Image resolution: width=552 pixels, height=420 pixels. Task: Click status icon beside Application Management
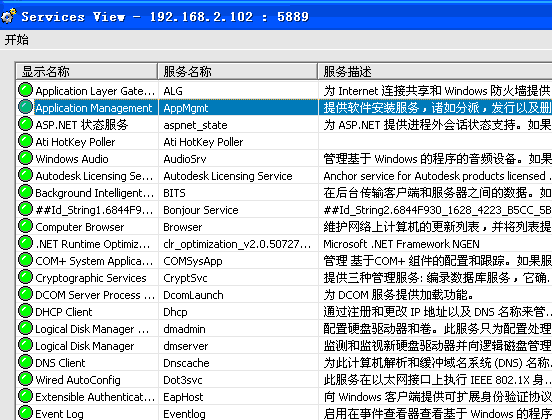(25, 107)
